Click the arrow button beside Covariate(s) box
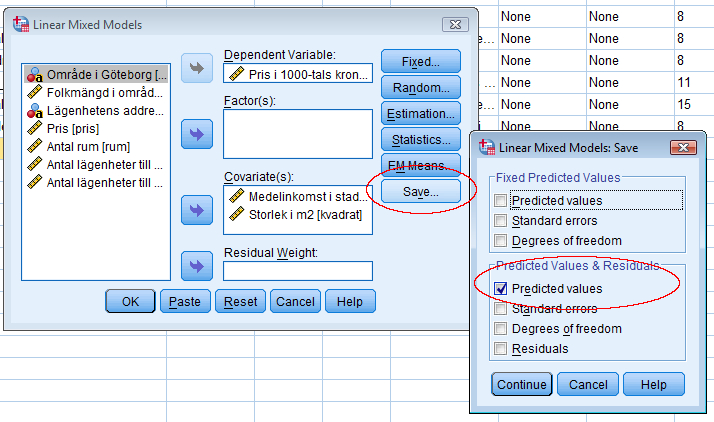This screenshot has width=714, height=422. click(x=196, y=210)
